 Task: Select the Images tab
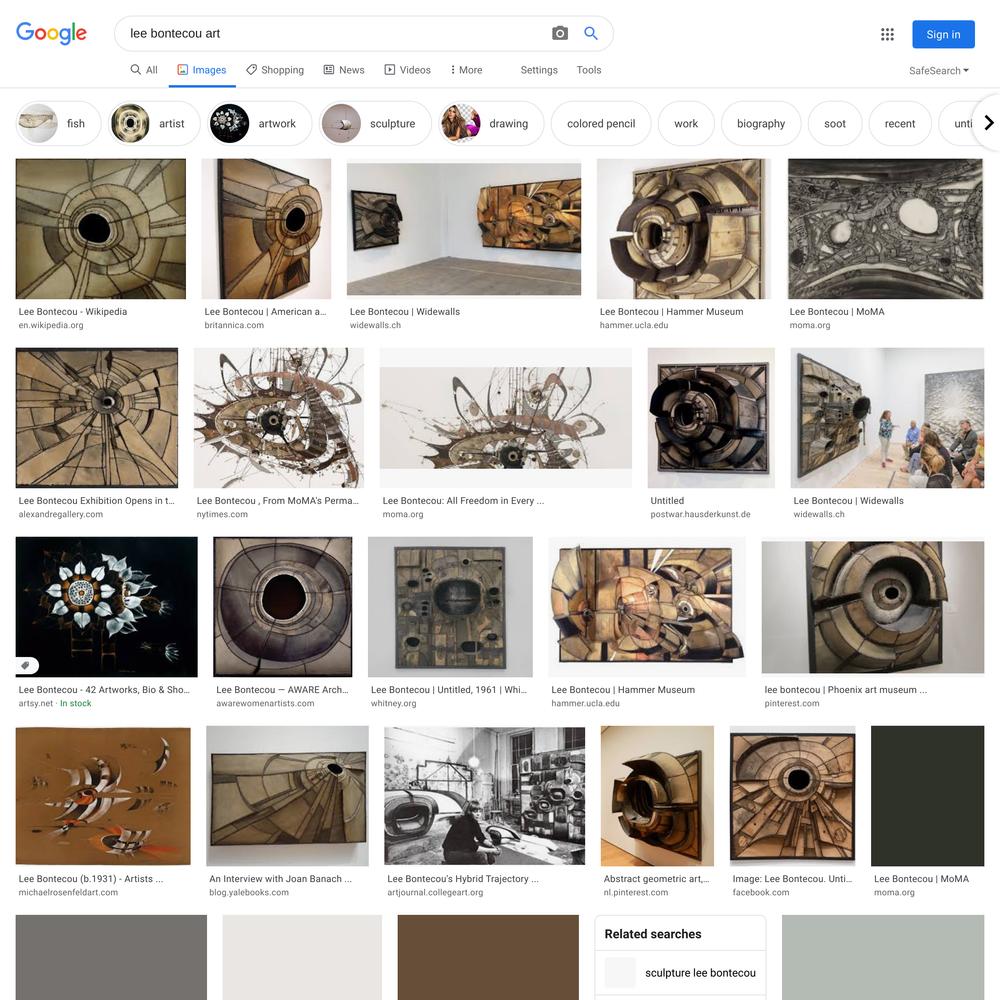point(202,70)
